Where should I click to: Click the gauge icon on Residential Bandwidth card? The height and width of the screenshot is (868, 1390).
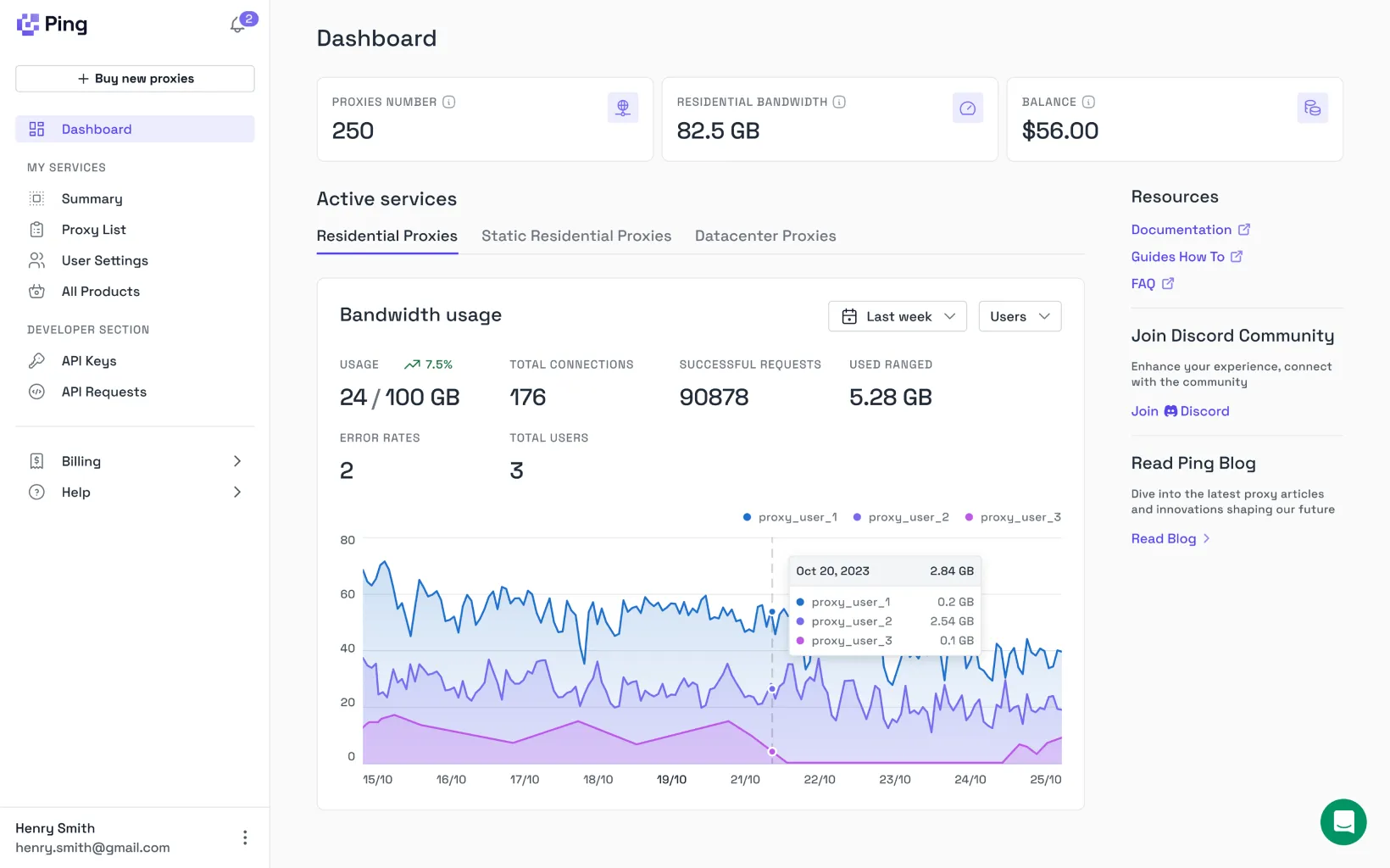pos(968,108)
